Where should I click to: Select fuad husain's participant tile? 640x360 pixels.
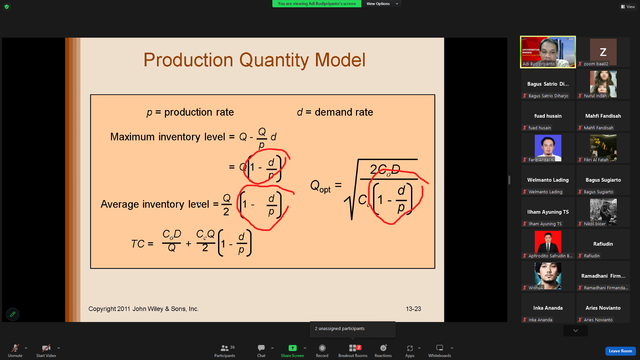(548, 116)
